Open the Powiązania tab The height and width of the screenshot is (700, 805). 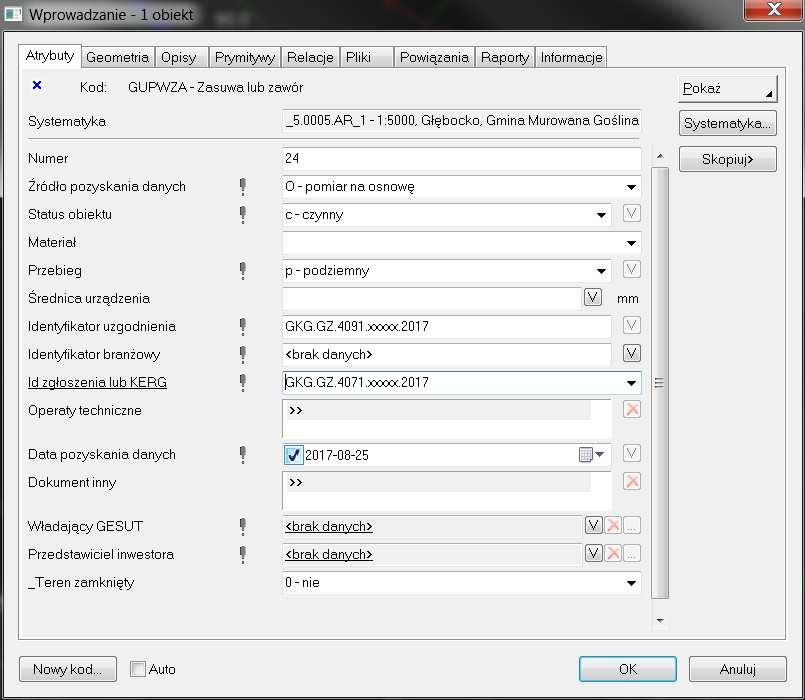point(434,57)
